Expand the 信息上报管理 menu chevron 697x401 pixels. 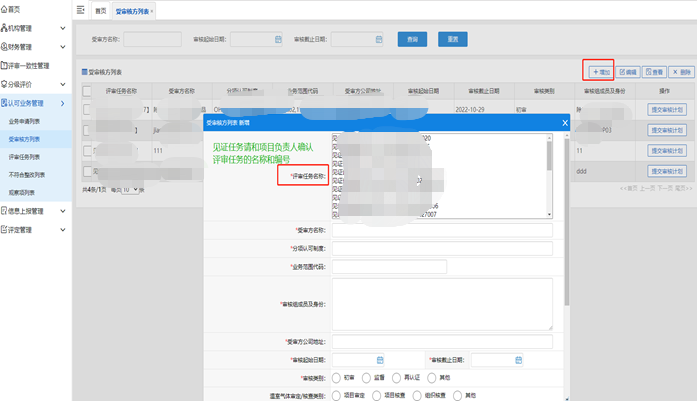pyautogui.click(x=63, y=211)
